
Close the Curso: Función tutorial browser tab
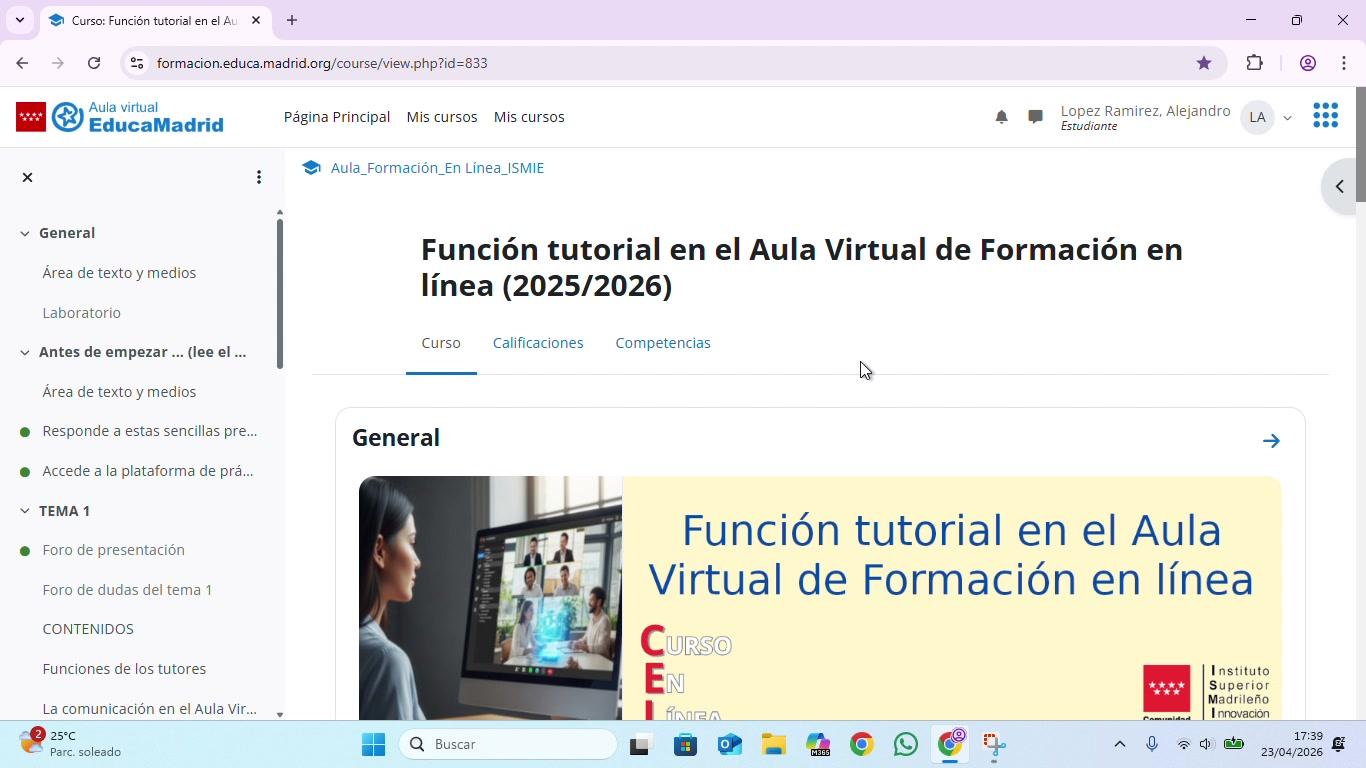tap(256, 20)
